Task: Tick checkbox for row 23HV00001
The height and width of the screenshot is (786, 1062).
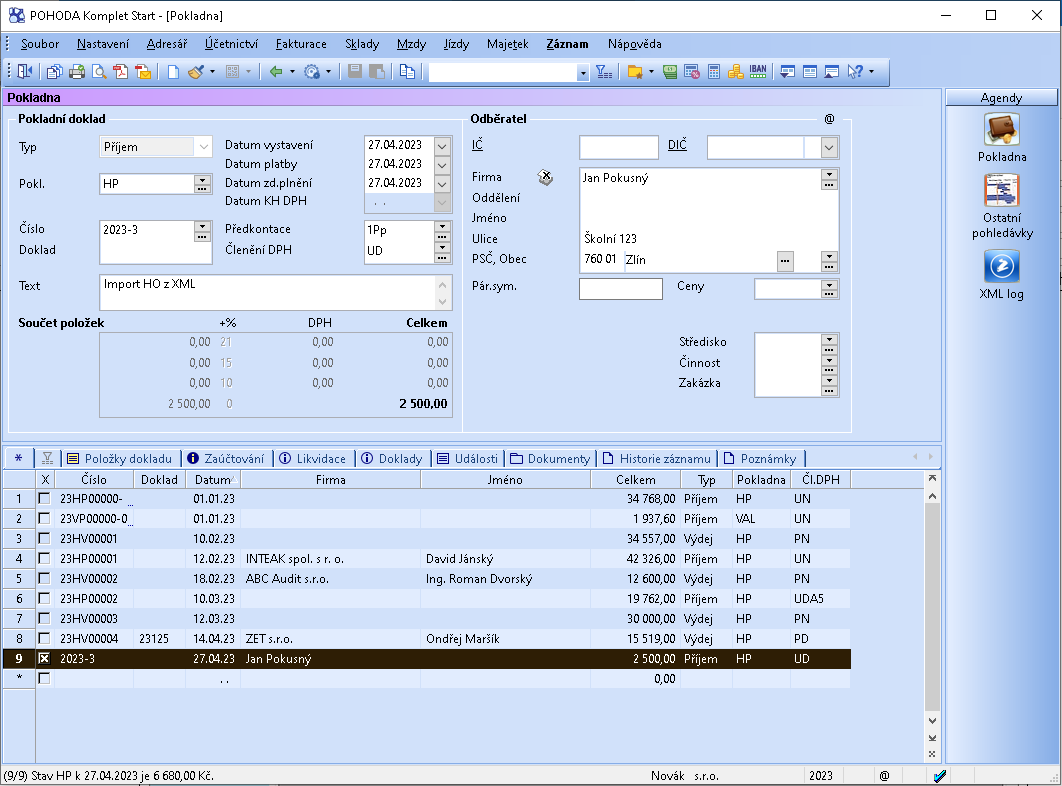Action: click(x=44, y=539)
